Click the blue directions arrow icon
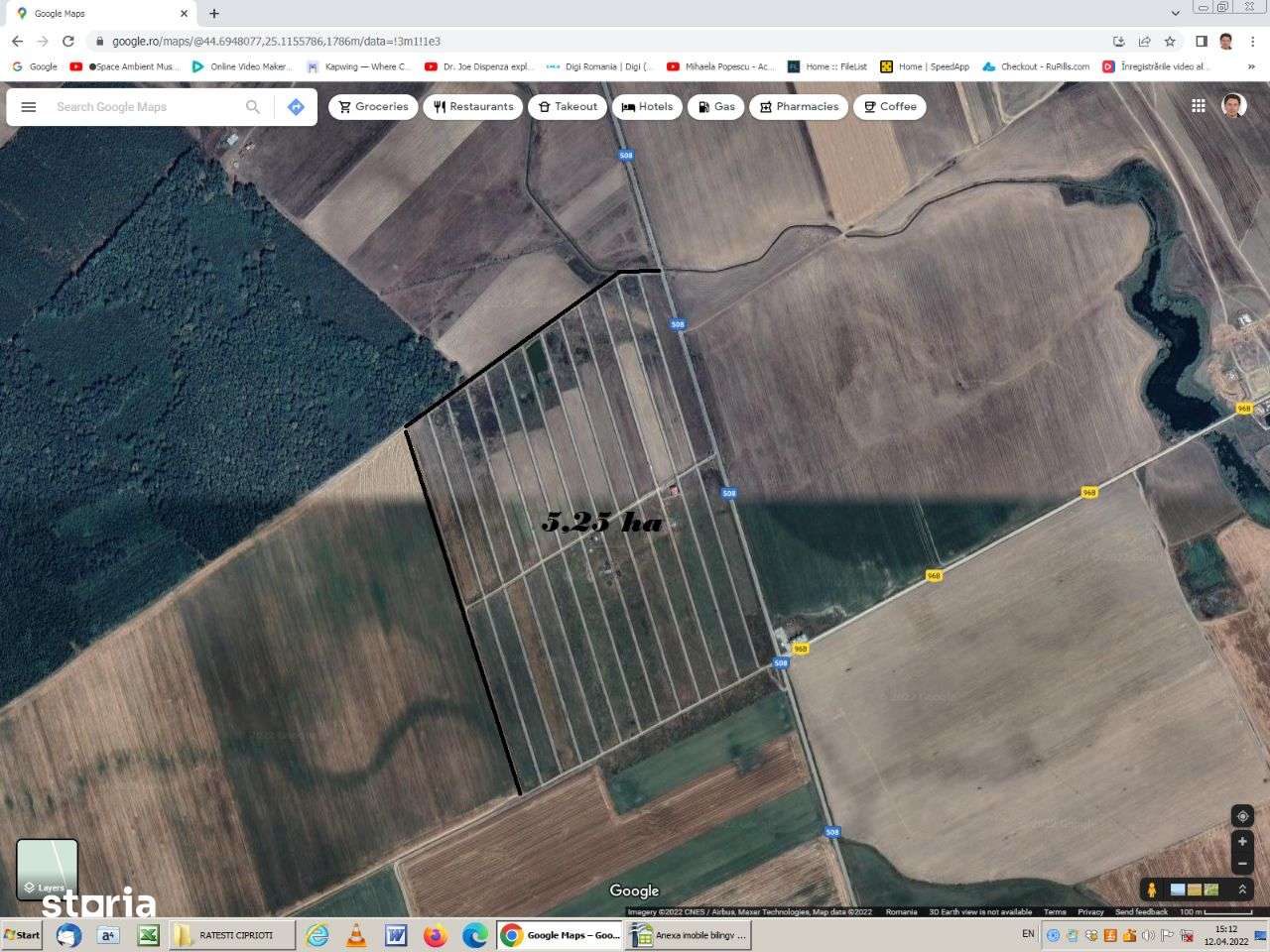The width and height of the screenshot is (1270, 952). pyautogui.click(x=296, y=106)
